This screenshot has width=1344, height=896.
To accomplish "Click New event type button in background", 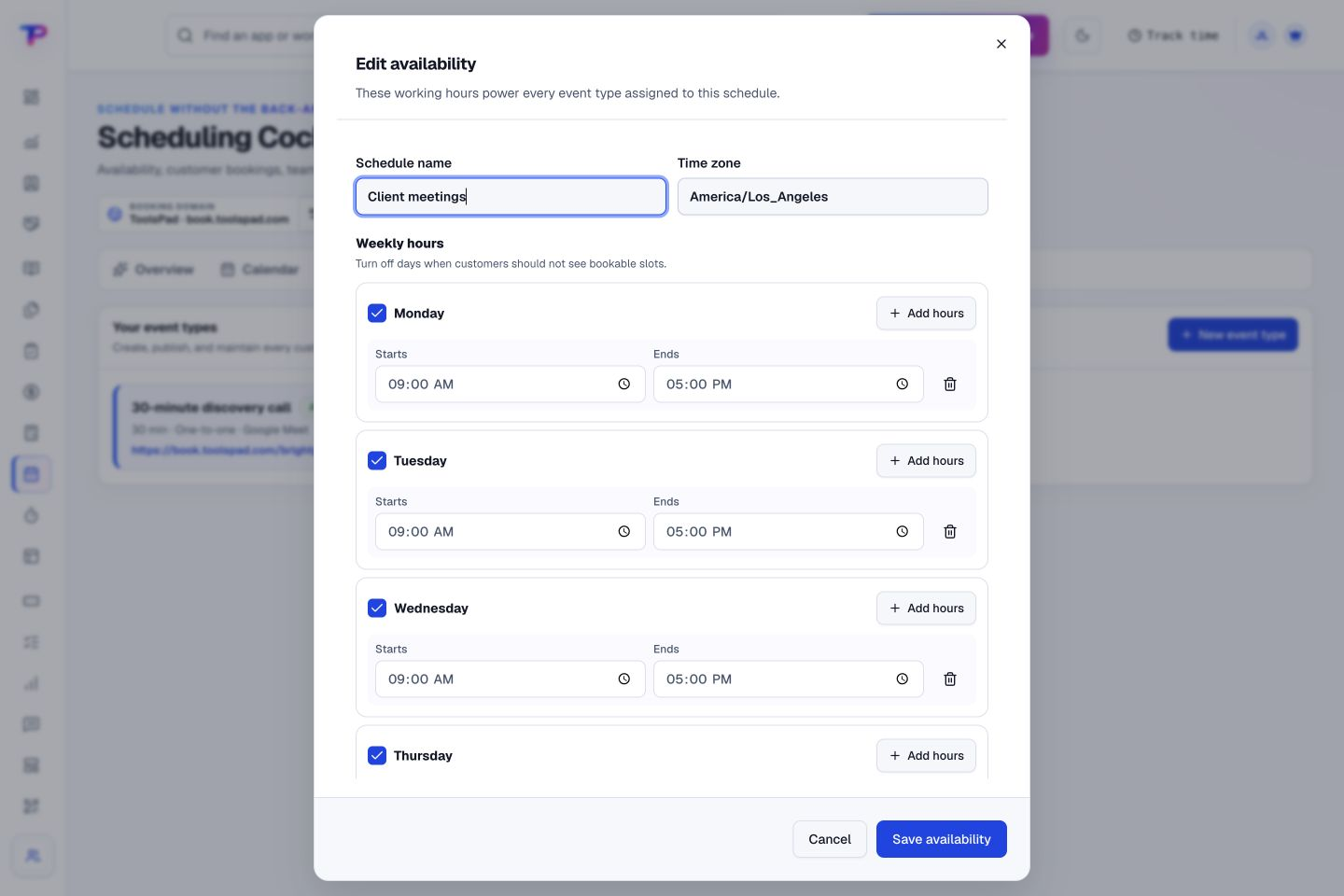I will point(1233,335).
